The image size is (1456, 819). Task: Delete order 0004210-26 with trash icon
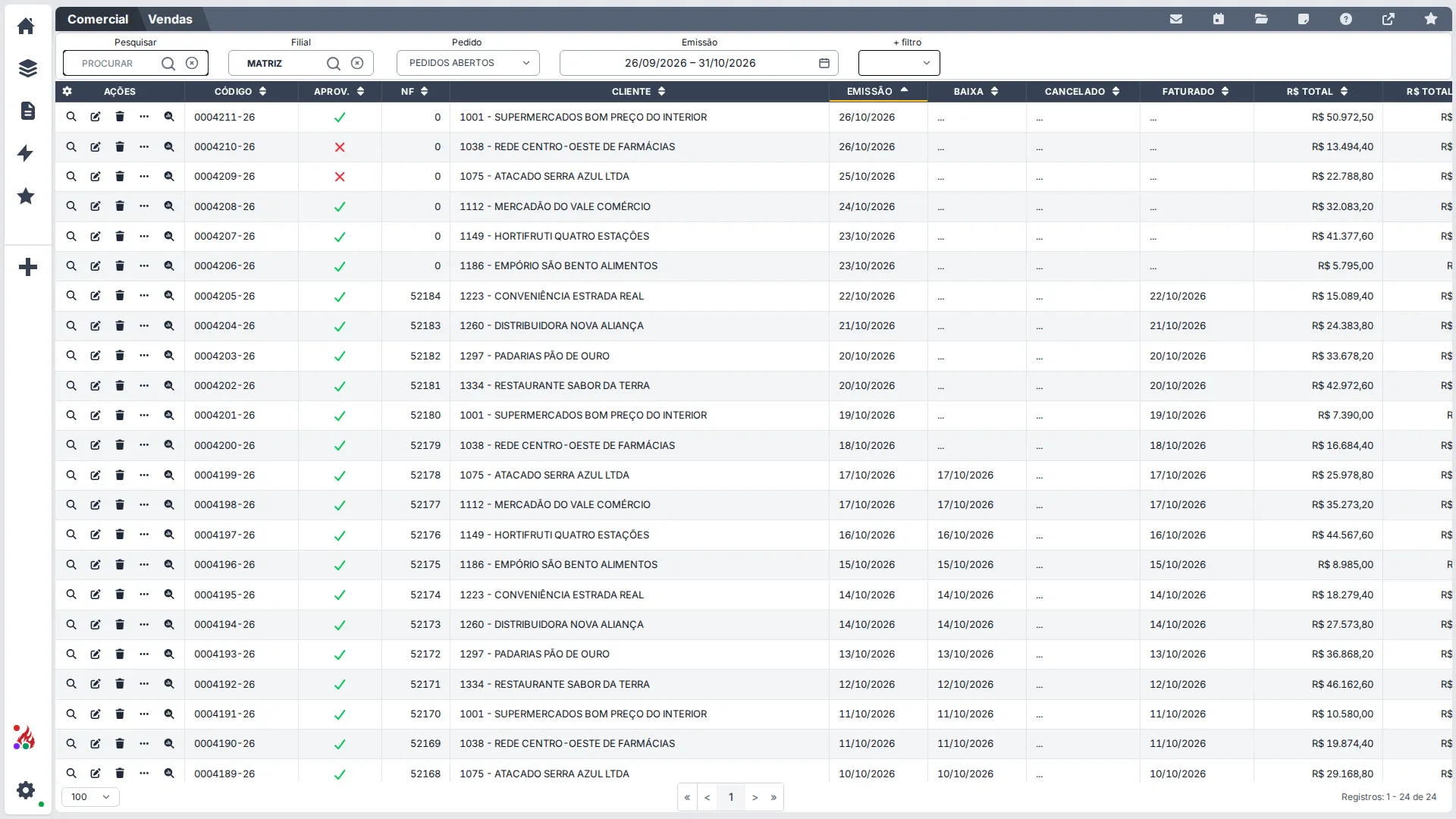120,146
